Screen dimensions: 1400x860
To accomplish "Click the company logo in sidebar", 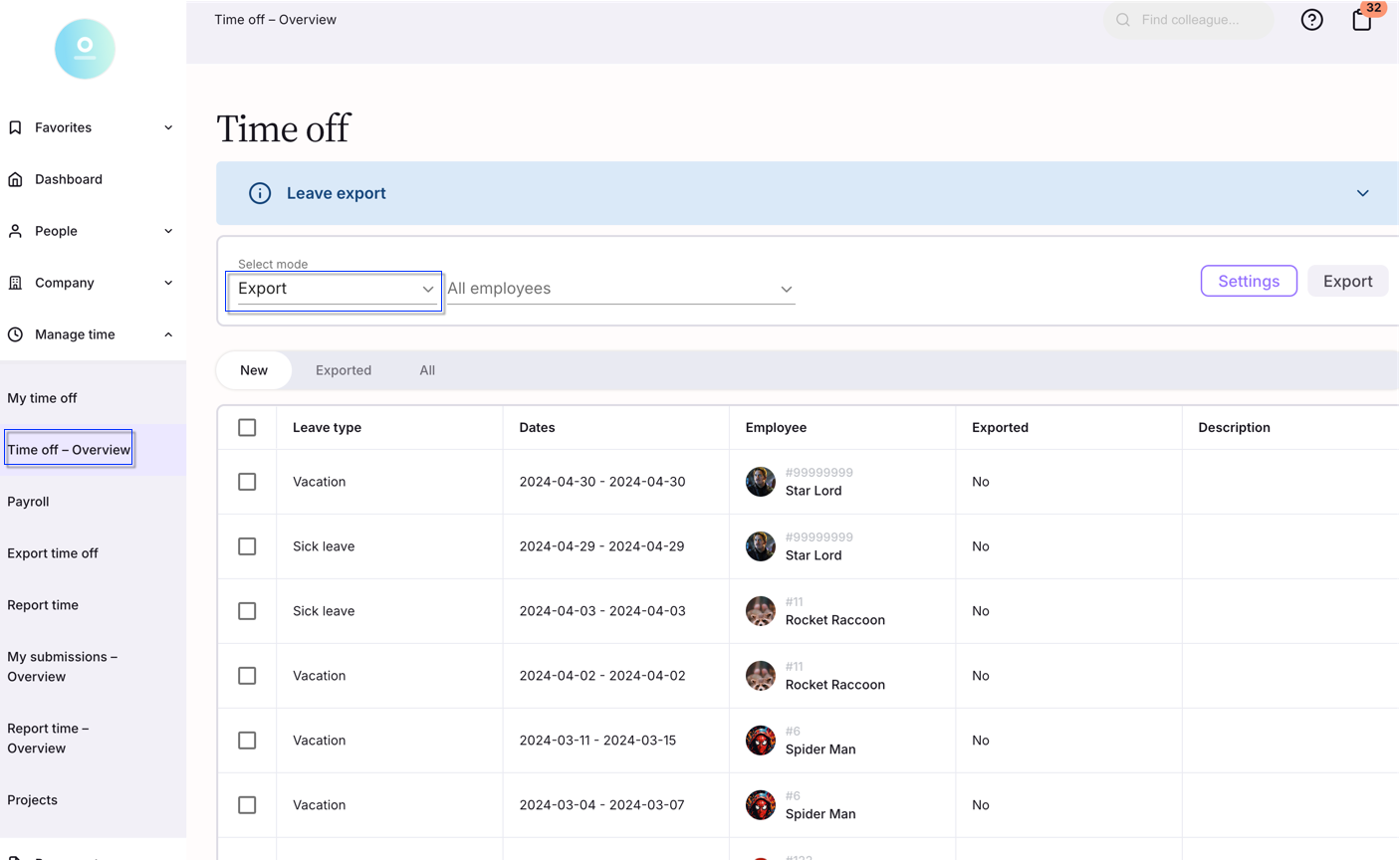I will [85, 49].
